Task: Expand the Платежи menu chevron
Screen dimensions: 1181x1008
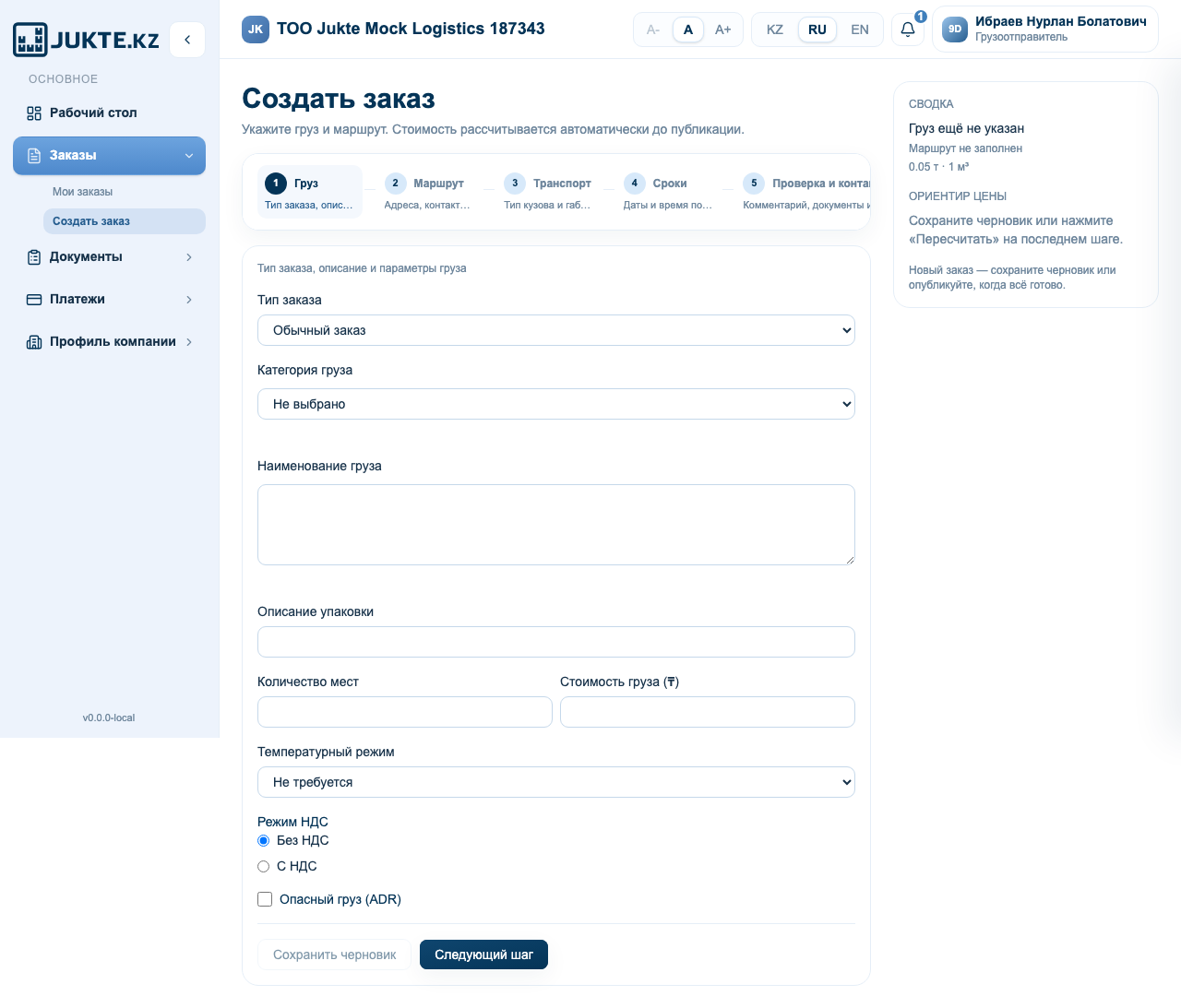Action: (189, 300)
